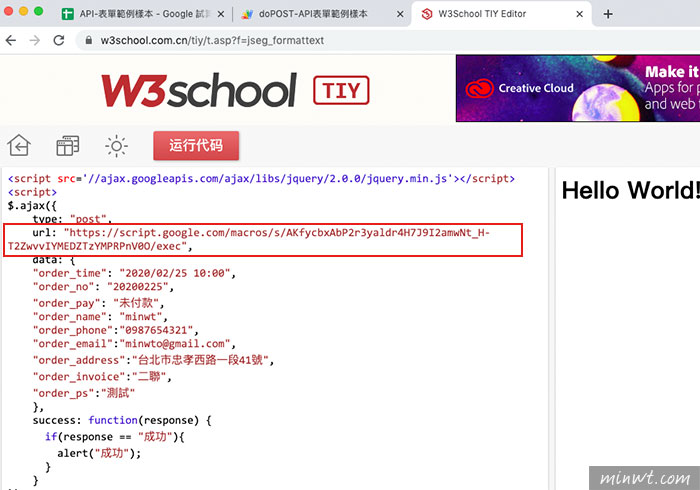Viewport: 700px width, 490px height.
Task: Click the W3school logo
Action: point(199,90)
